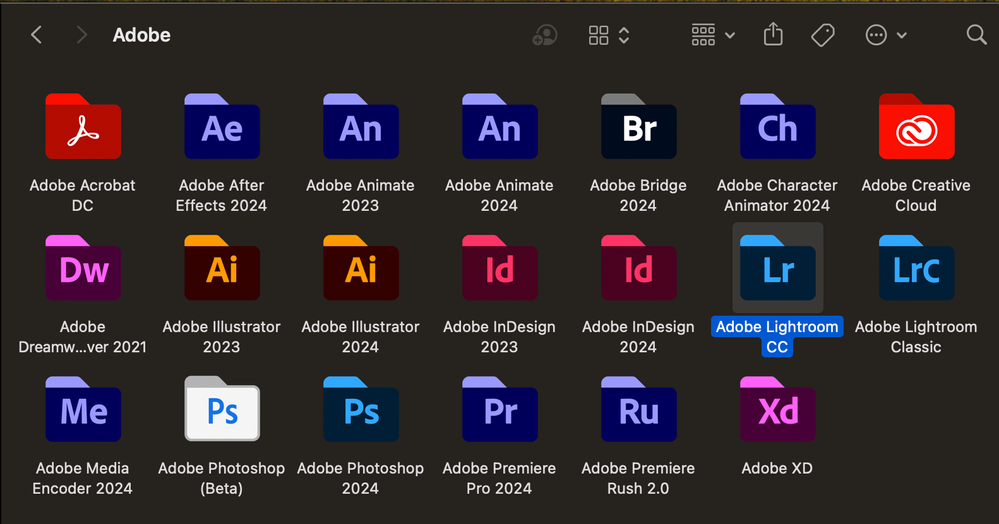The width and height of the screenshot is (999, 524).
Task: Select the Adobe Animate 2024 folder icon
Action: coord(500,126)
